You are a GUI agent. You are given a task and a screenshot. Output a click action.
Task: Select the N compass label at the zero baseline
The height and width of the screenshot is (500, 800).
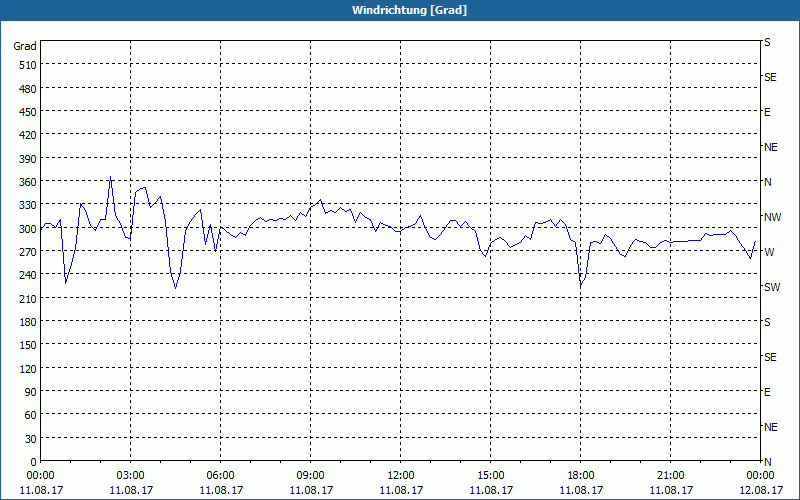point(768,462)
